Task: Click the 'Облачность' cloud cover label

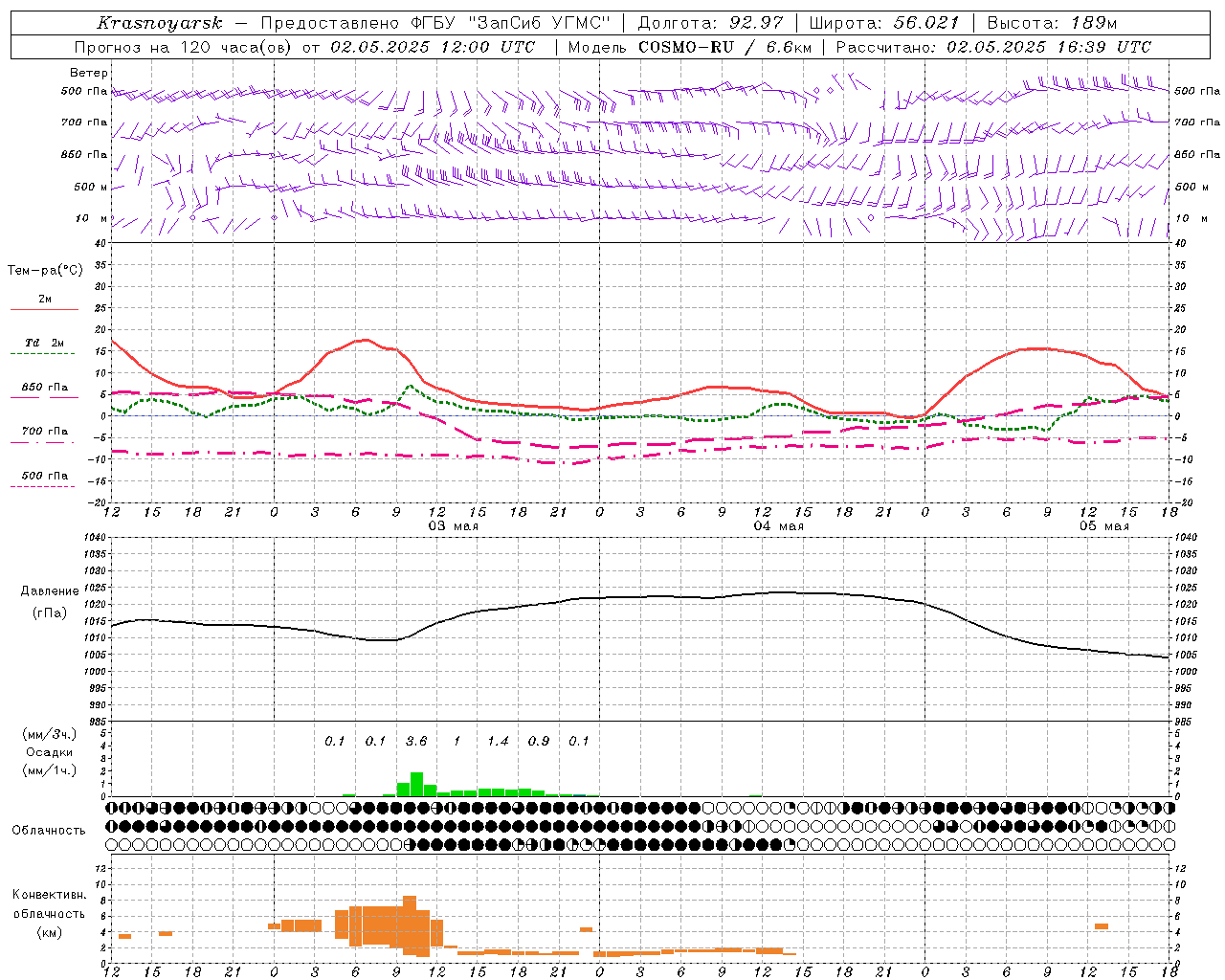Action: coord(49,831)
